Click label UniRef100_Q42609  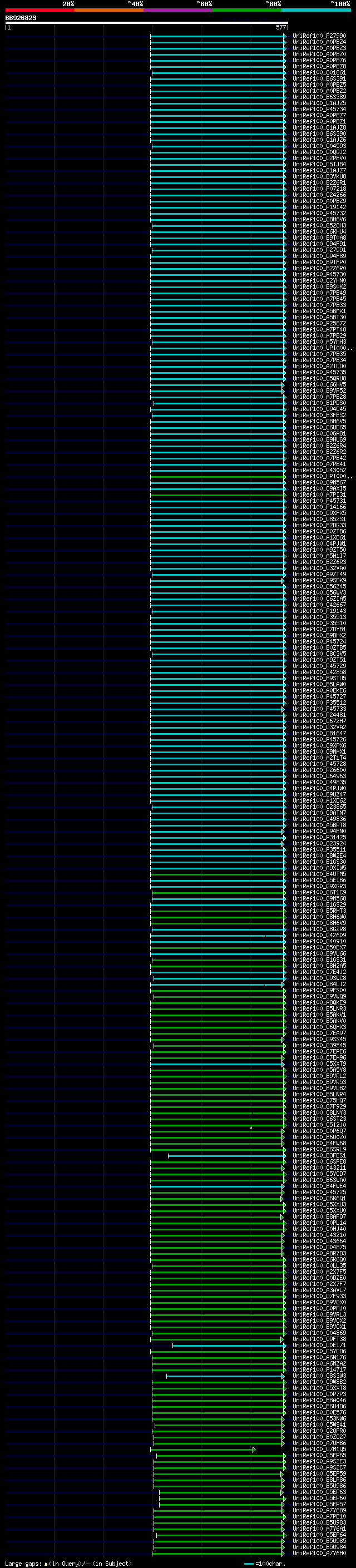point(319,936)
